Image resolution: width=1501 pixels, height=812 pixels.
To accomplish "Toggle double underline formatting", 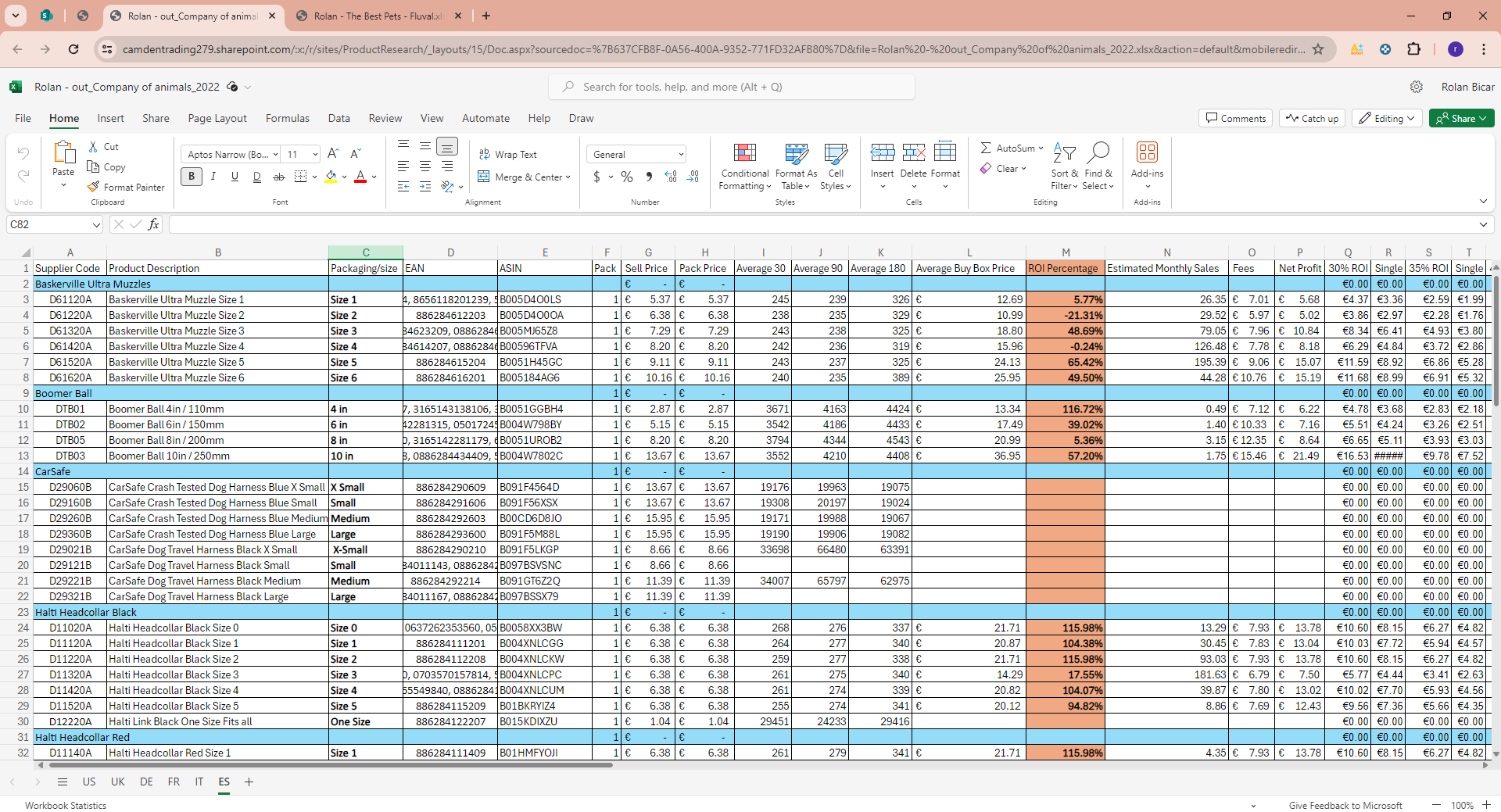I will [x=256, y=177].
